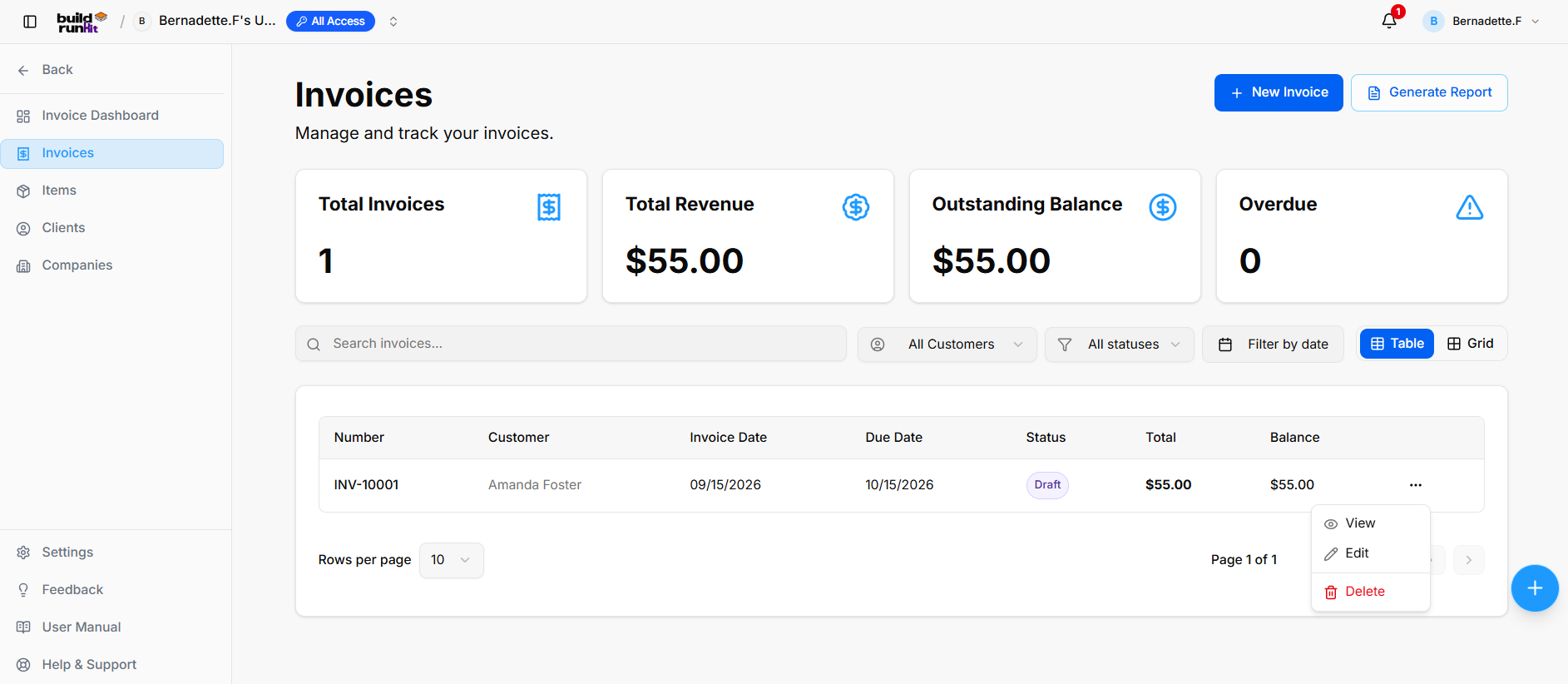
Task: Open the Rows per page dropdown
Action: [452, 560]
